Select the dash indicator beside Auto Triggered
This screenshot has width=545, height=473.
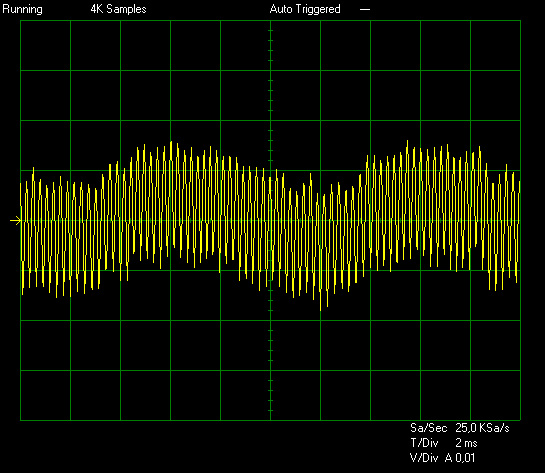[365, 9]
